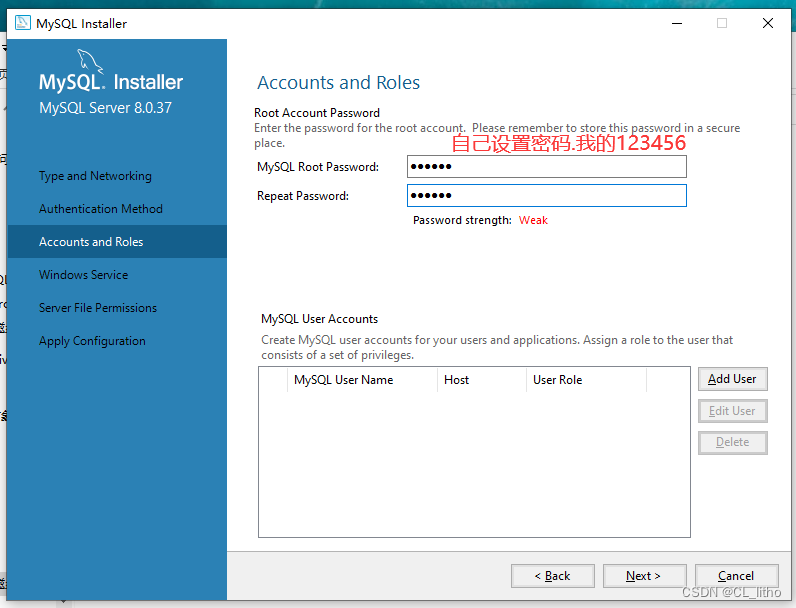Open the Windows Service step
Image resolution: width=796 pixels, height=608 pixels.
coord(83,275)
